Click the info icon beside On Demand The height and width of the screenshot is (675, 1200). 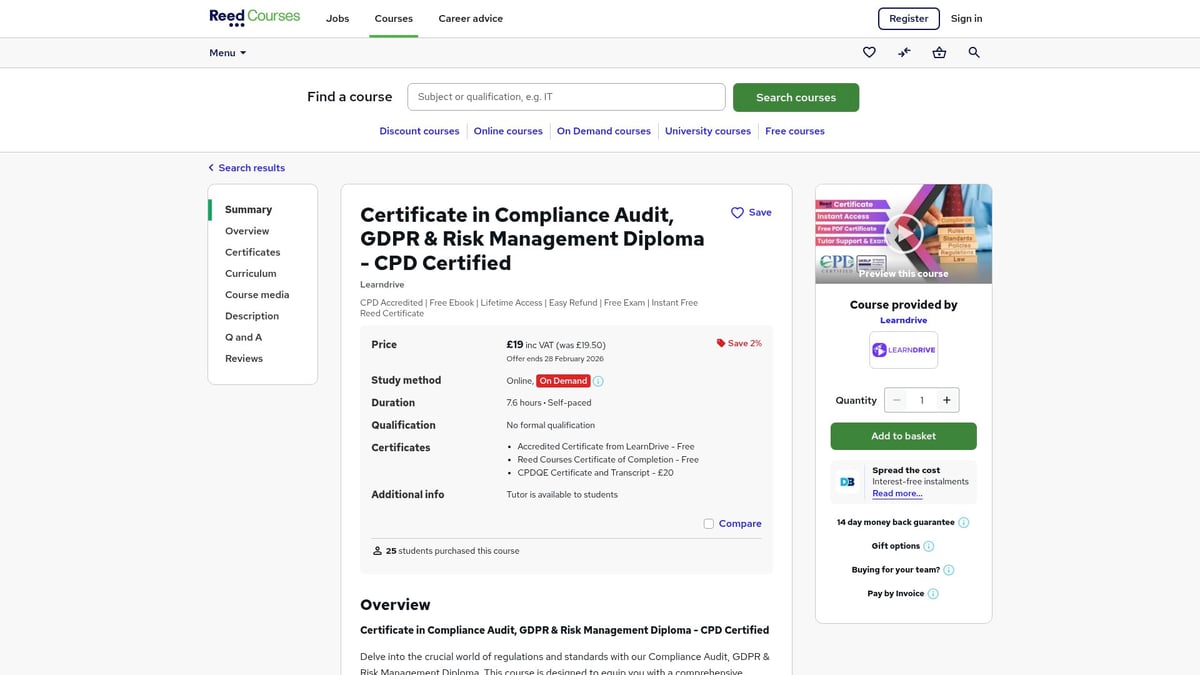[597, 380]
